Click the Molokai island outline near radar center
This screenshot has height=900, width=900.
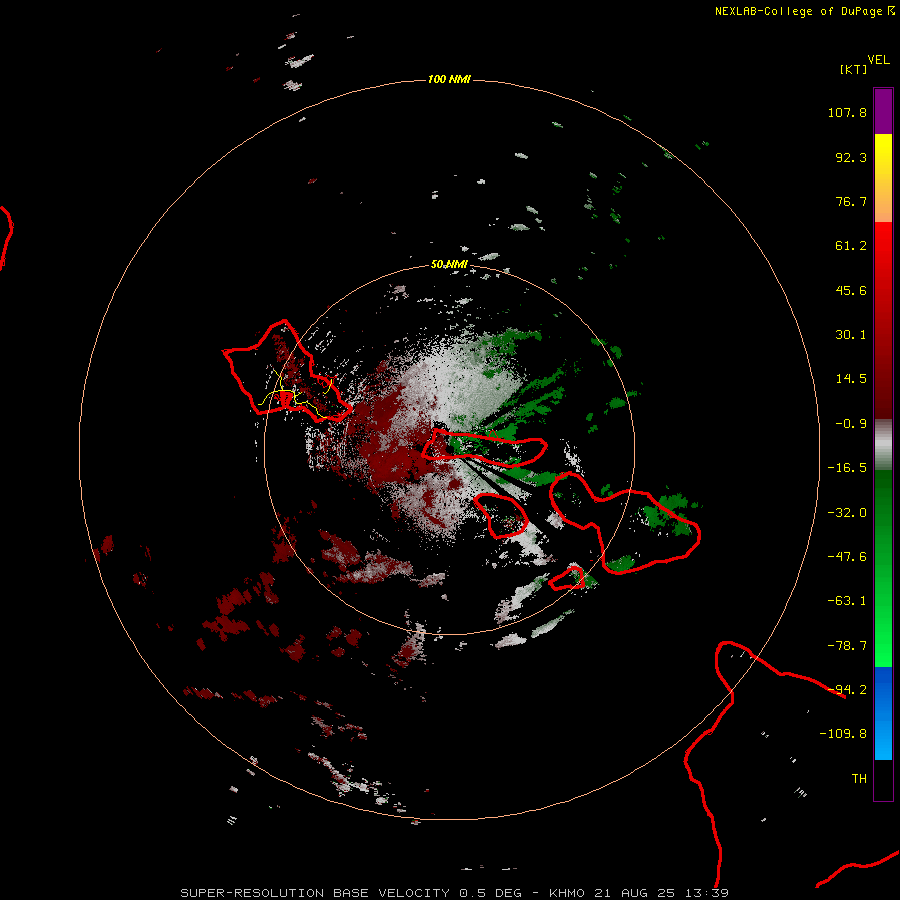tap(484, 448)
